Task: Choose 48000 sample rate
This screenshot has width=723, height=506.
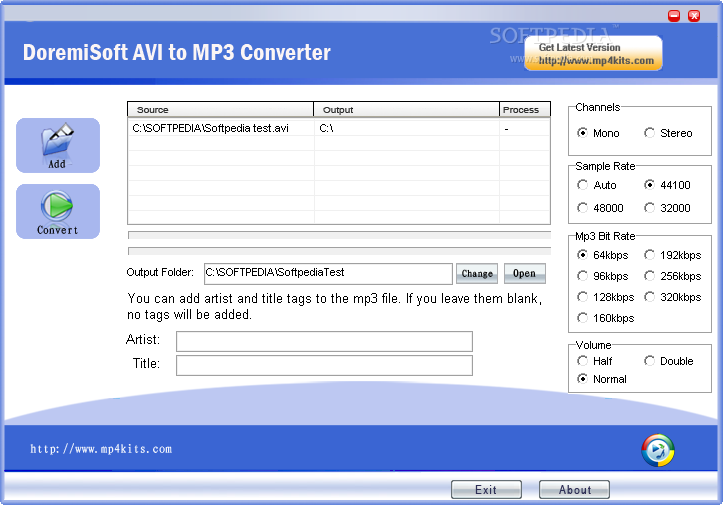Action: [x=600, y=208]
